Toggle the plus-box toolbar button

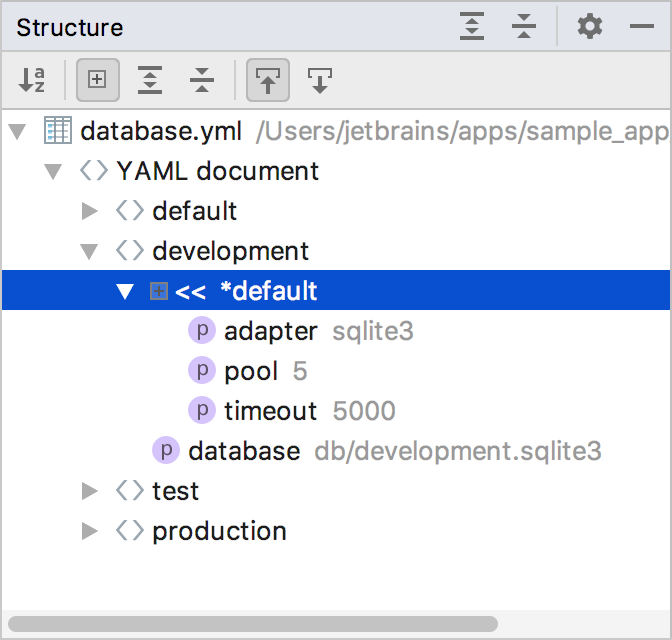[x=97, y=80]
